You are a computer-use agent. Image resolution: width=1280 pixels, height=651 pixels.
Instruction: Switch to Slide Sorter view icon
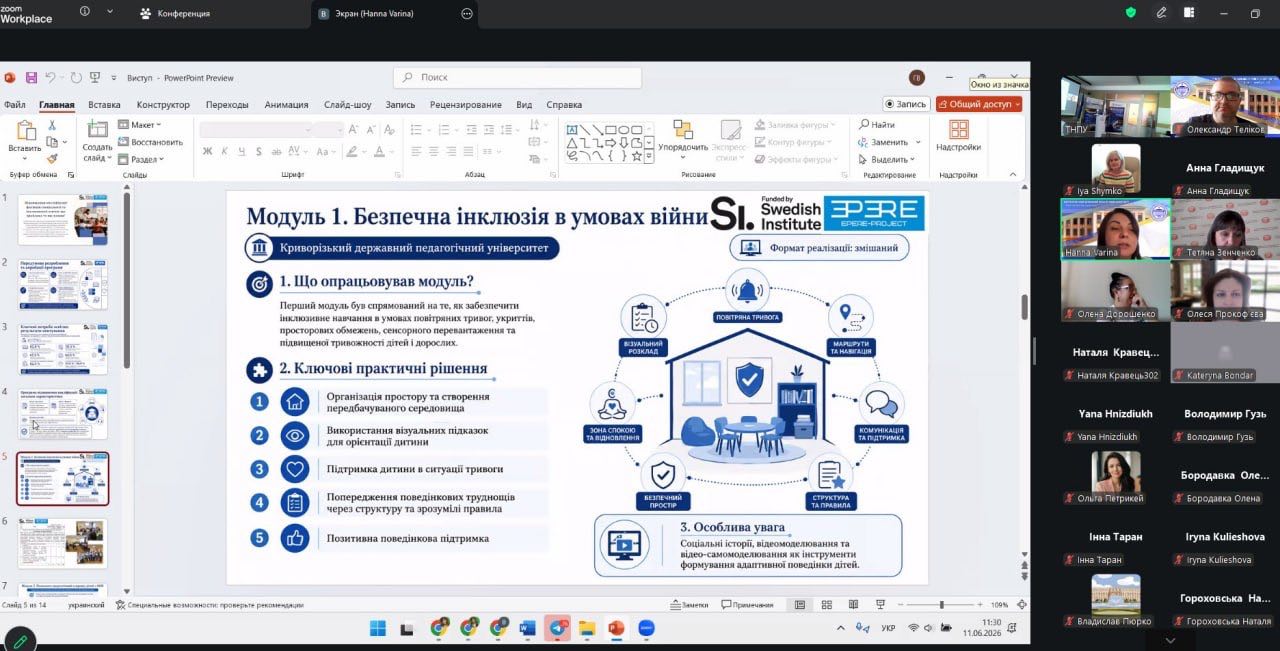tap(827, 605)
